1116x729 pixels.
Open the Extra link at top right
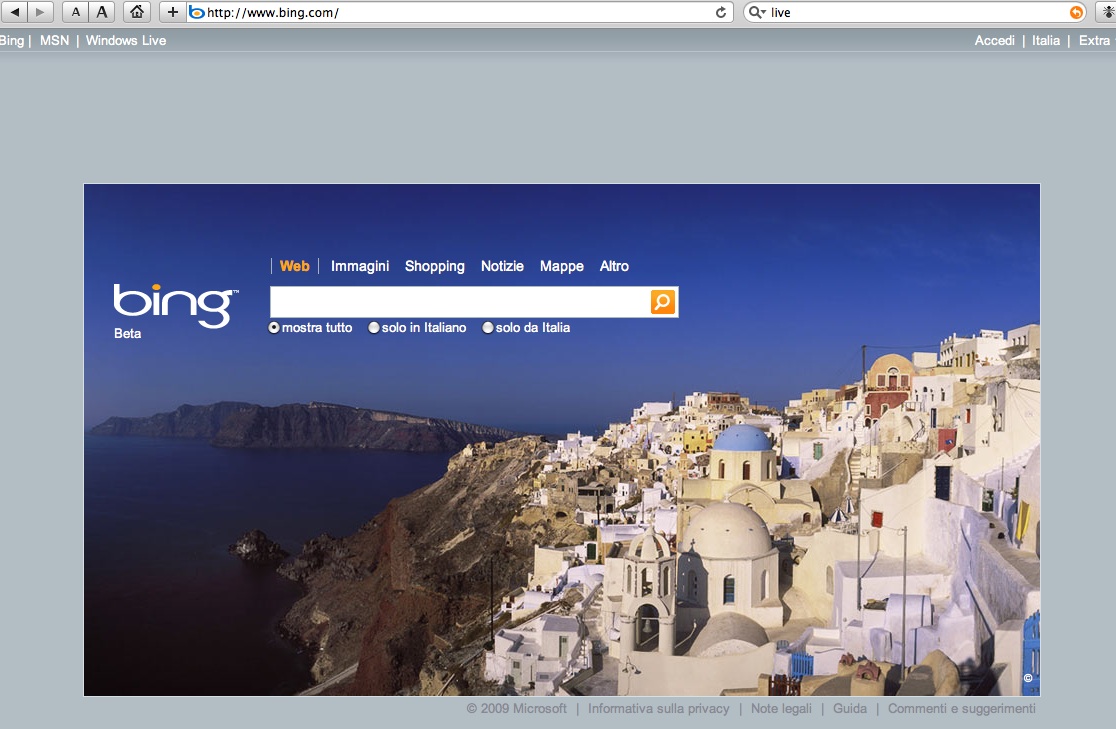[x=1094, y=41]
